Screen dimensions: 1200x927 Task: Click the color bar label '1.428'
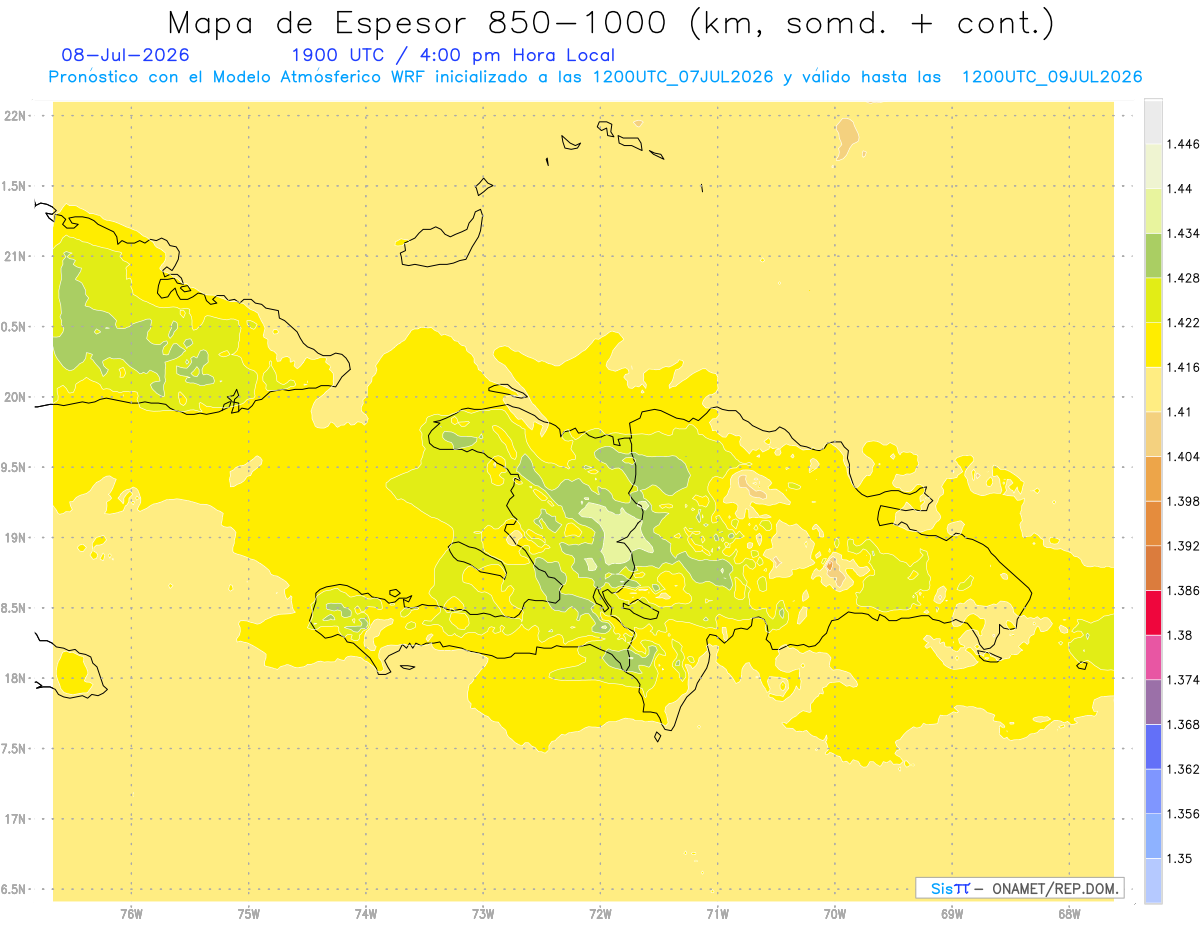tap(1183, 278)
